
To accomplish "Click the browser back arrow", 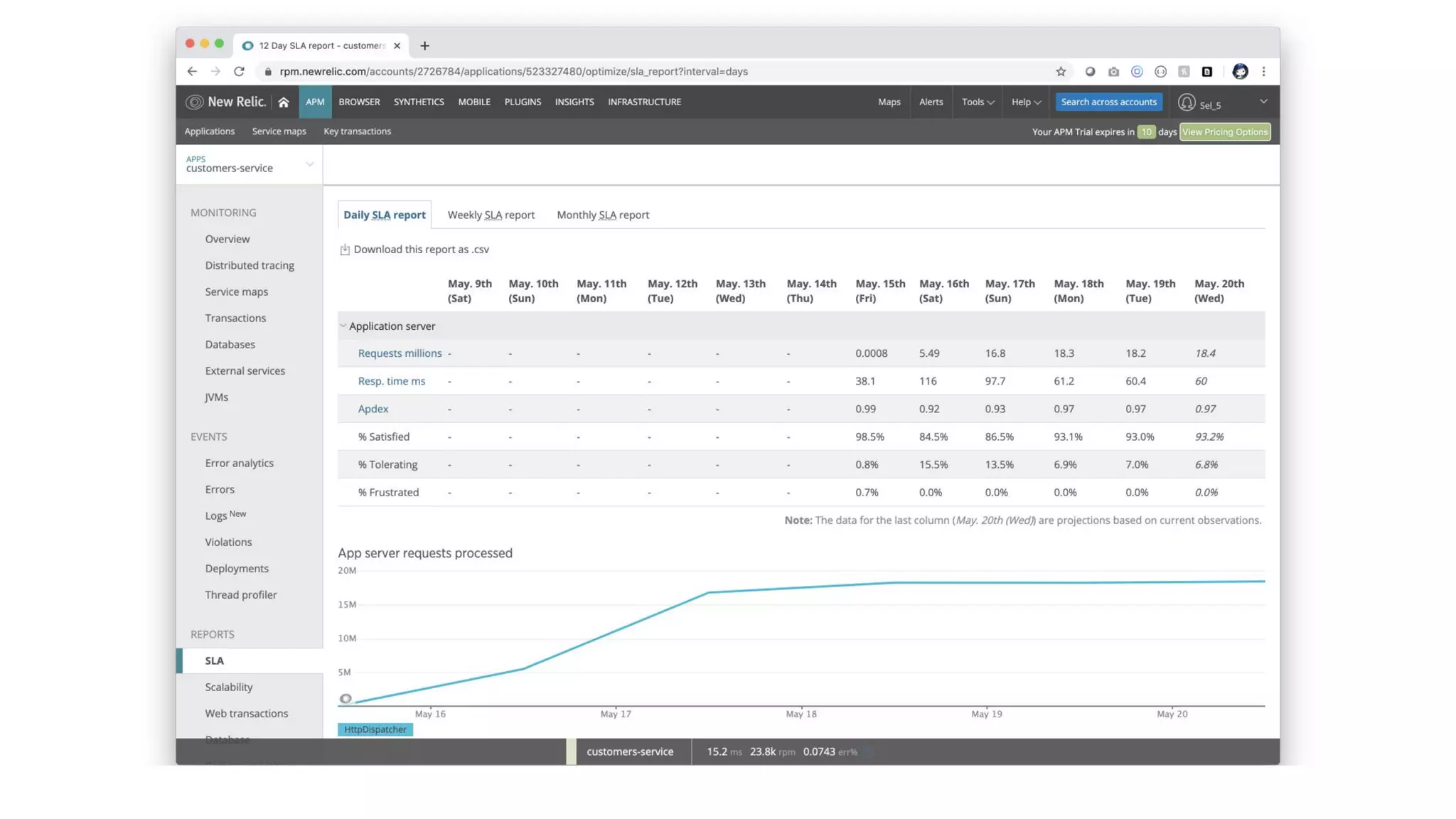I will click(192, 71).
